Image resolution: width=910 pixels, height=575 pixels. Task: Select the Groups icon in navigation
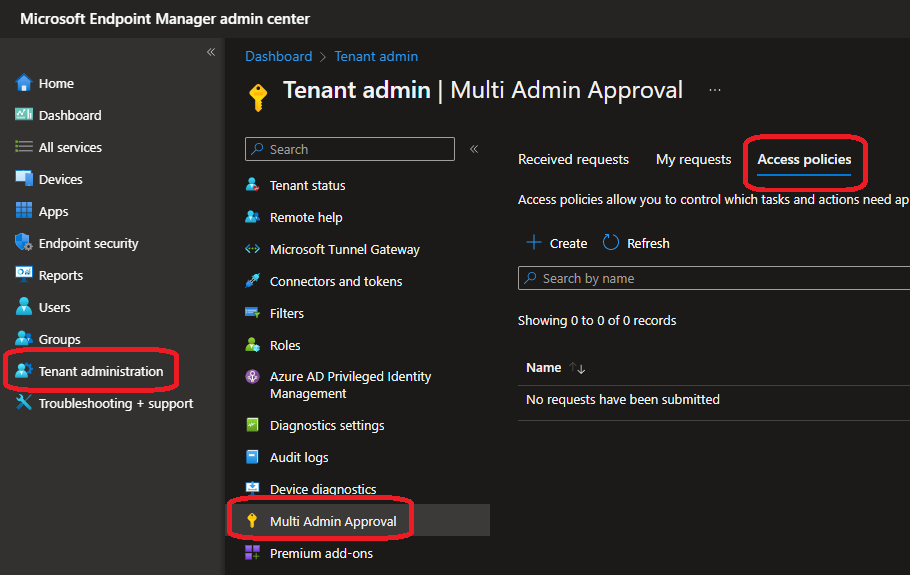tap(24, 339)
